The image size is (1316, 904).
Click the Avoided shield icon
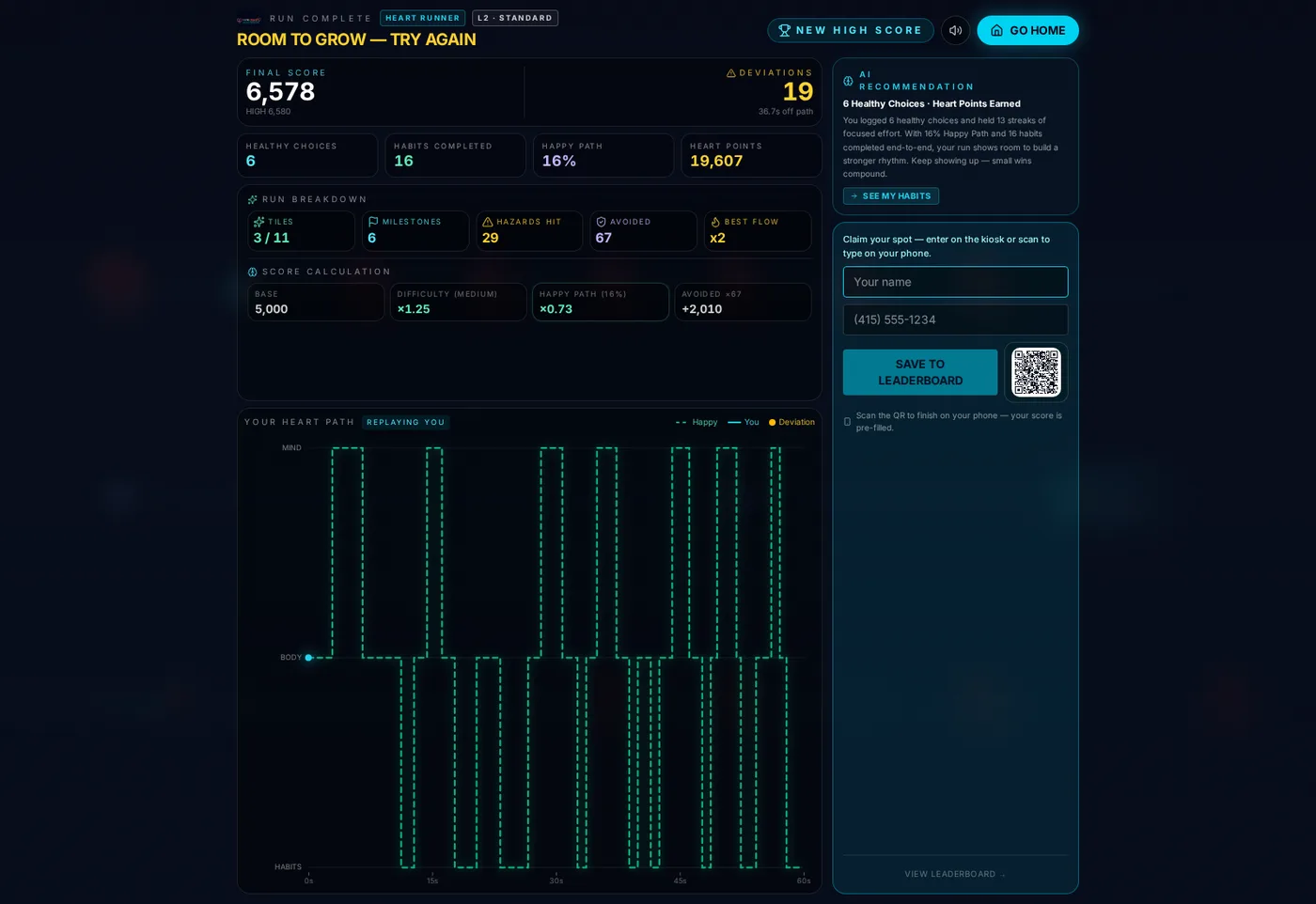(602, 222)
